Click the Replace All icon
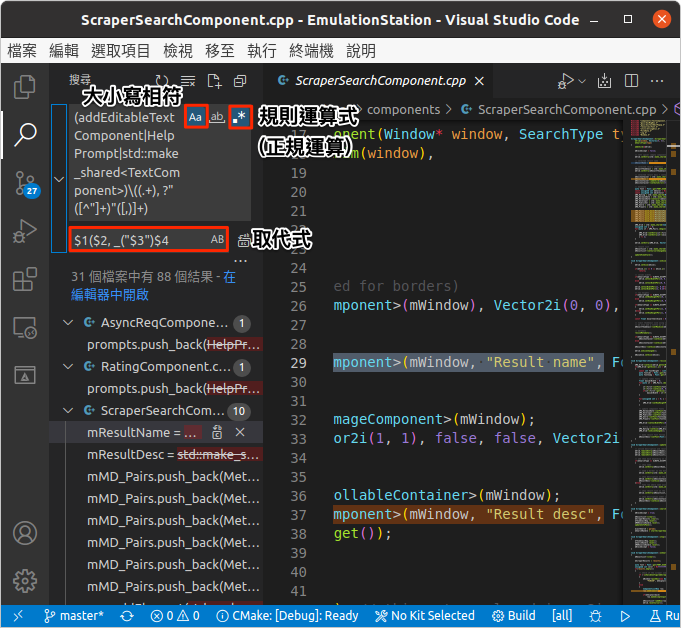Screen dimensions: 681x628 point(243,240)
